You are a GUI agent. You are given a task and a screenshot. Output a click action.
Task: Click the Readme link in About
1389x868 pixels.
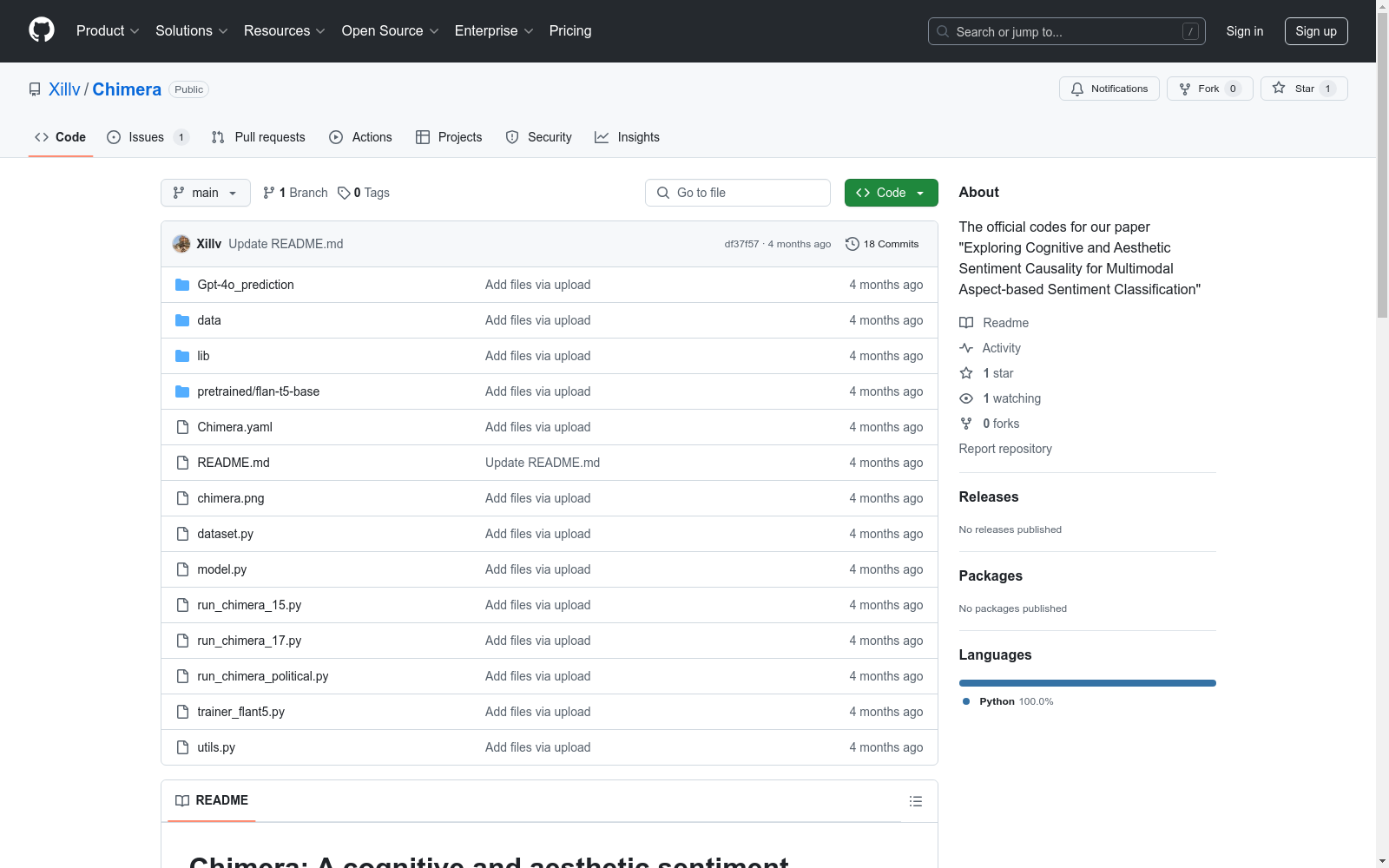(x=994, y=323)
